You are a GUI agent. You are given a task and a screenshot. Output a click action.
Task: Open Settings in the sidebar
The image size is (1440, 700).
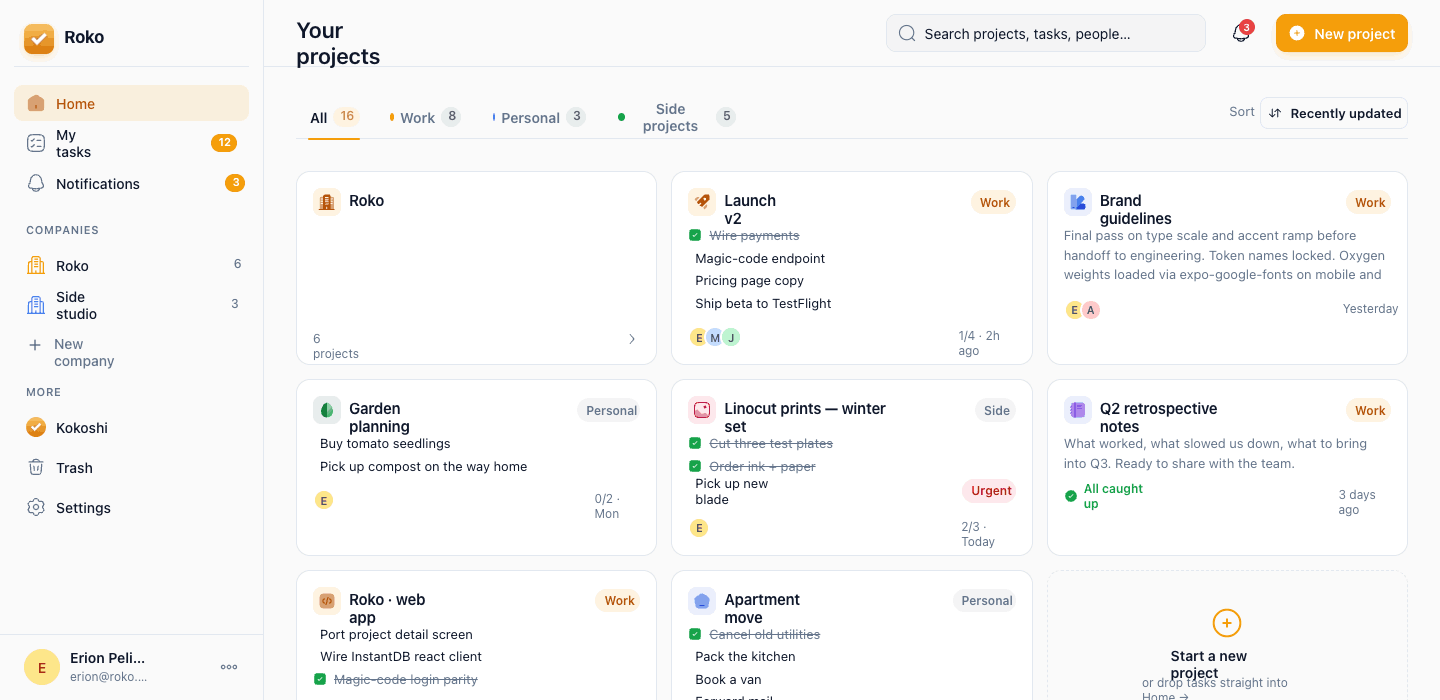tap(131, 507)
